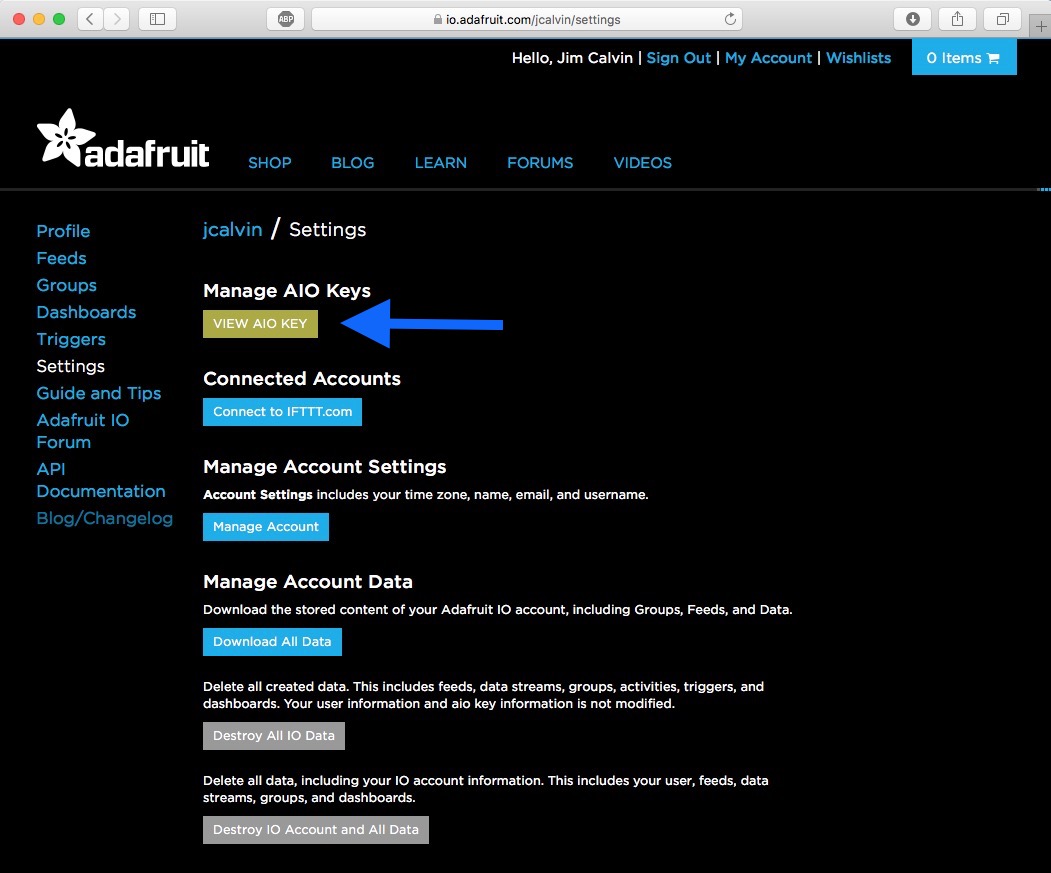The height and width of the screenshot is (873, 1051).
Task: Click the Manage Account button
Action: [265, 527]
